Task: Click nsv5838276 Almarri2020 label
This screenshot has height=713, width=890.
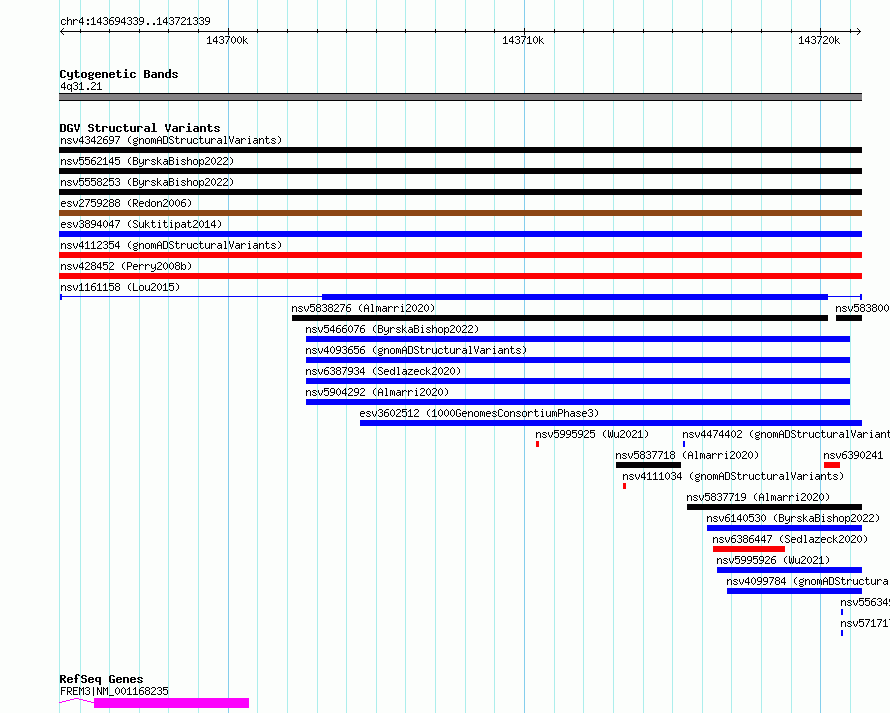Action: pos(363,308)
